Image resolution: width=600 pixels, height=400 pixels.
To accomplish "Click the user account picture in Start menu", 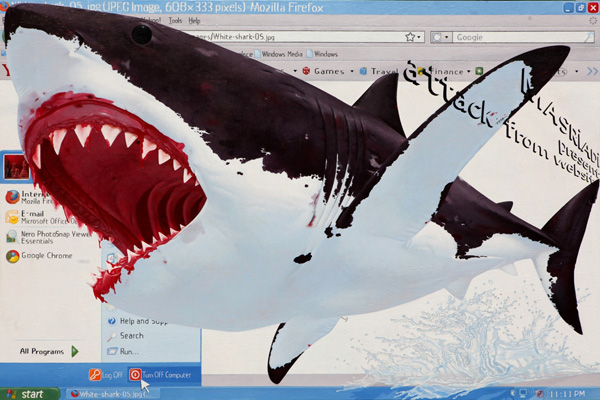I will click(x=16, y=167).
